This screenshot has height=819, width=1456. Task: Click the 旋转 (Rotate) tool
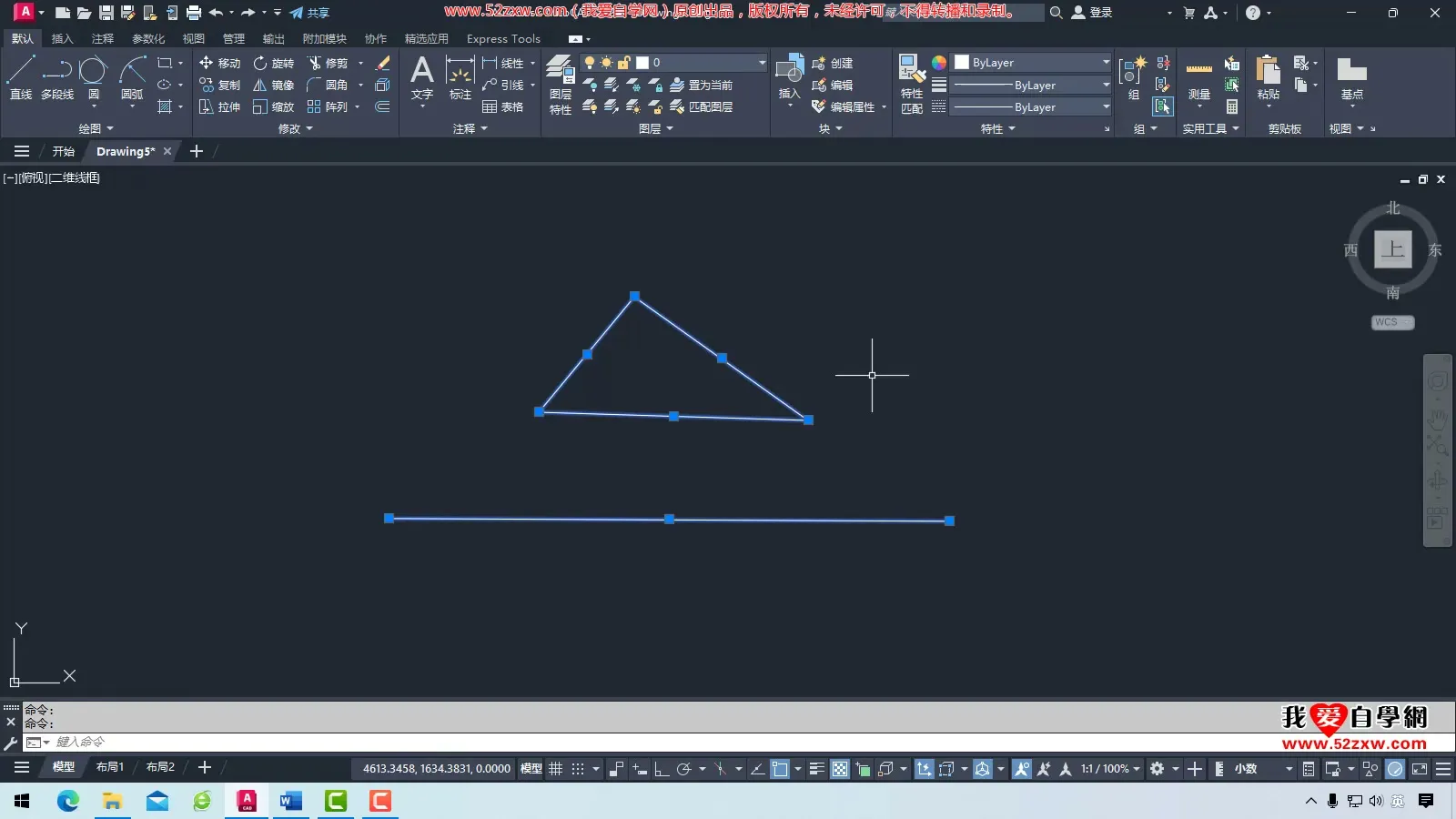coord(273,63)
